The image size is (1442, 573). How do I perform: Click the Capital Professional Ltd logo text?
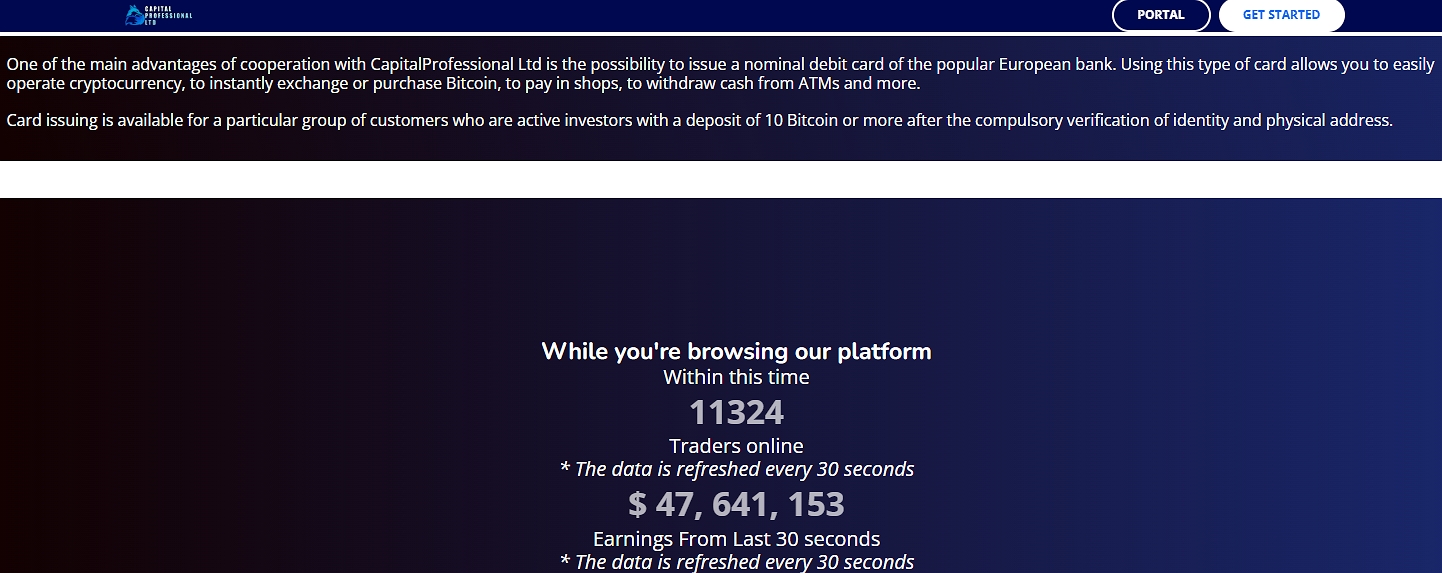(x=168, y=15)
